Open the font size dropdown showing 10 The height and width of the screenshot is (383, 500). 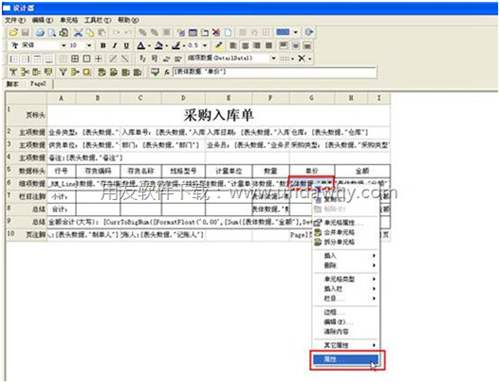(x=89, y=45)
